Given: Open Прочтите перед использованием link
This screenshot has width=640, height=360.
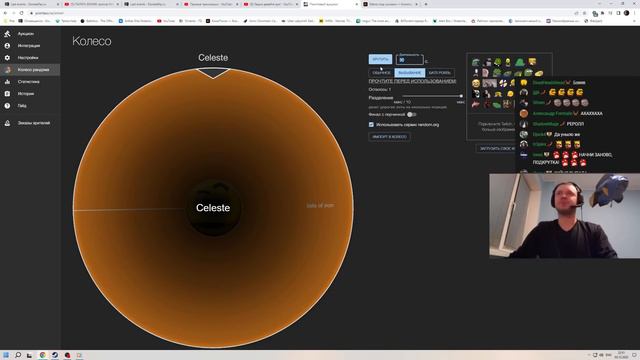Looking at the screenshot, I should click(x=412, y=81).
